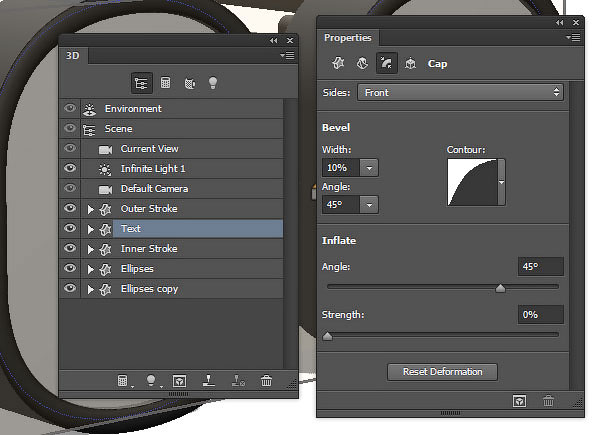Click the Infinite Light 1 sun icon
Viewport: 600px width, 435px height.
click(x=105, y=169)
